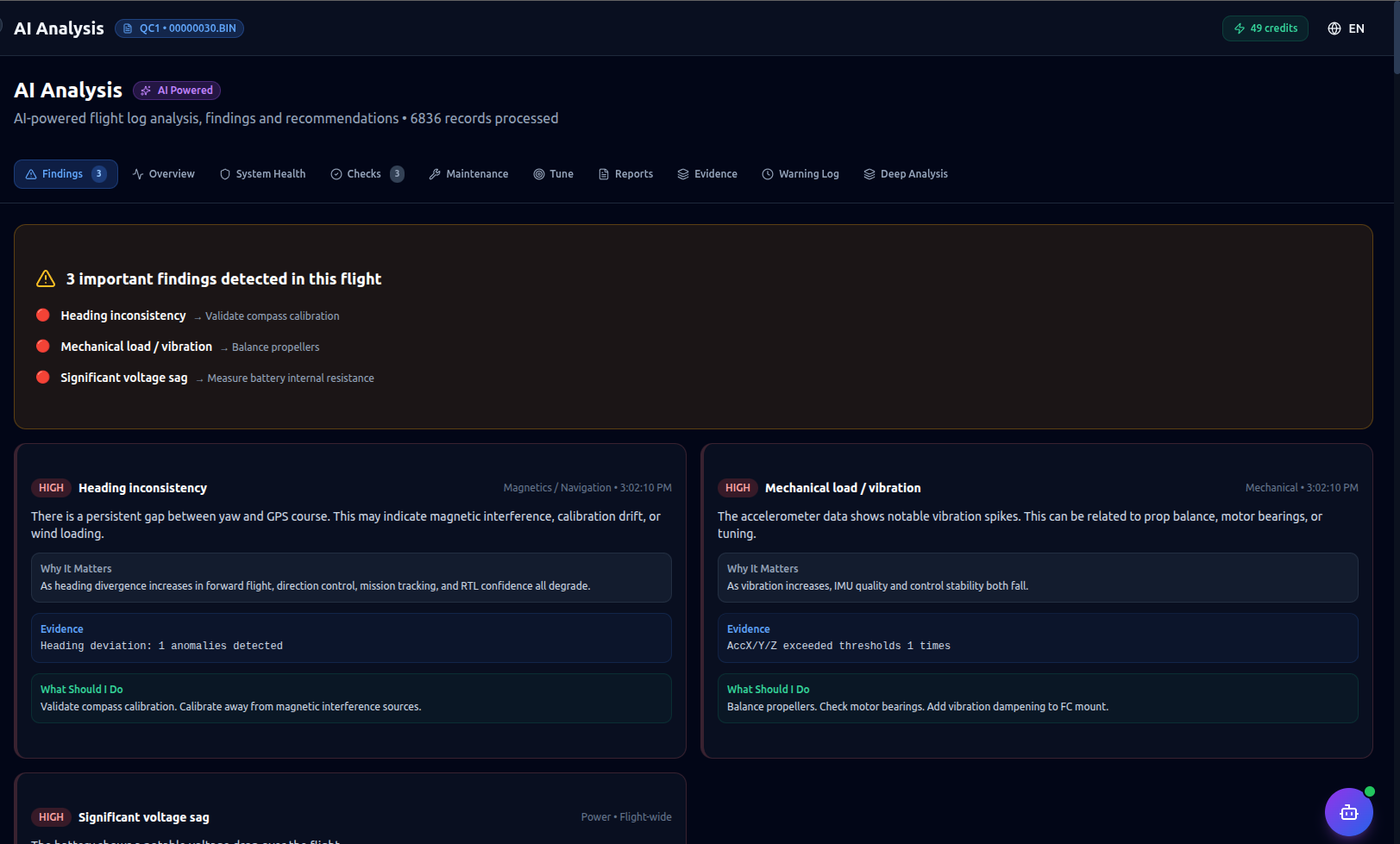The height and width of the screenshot is (844, 1400).
Task: Click the Heading inconsistency card title
Action: (x=142, y=488)
